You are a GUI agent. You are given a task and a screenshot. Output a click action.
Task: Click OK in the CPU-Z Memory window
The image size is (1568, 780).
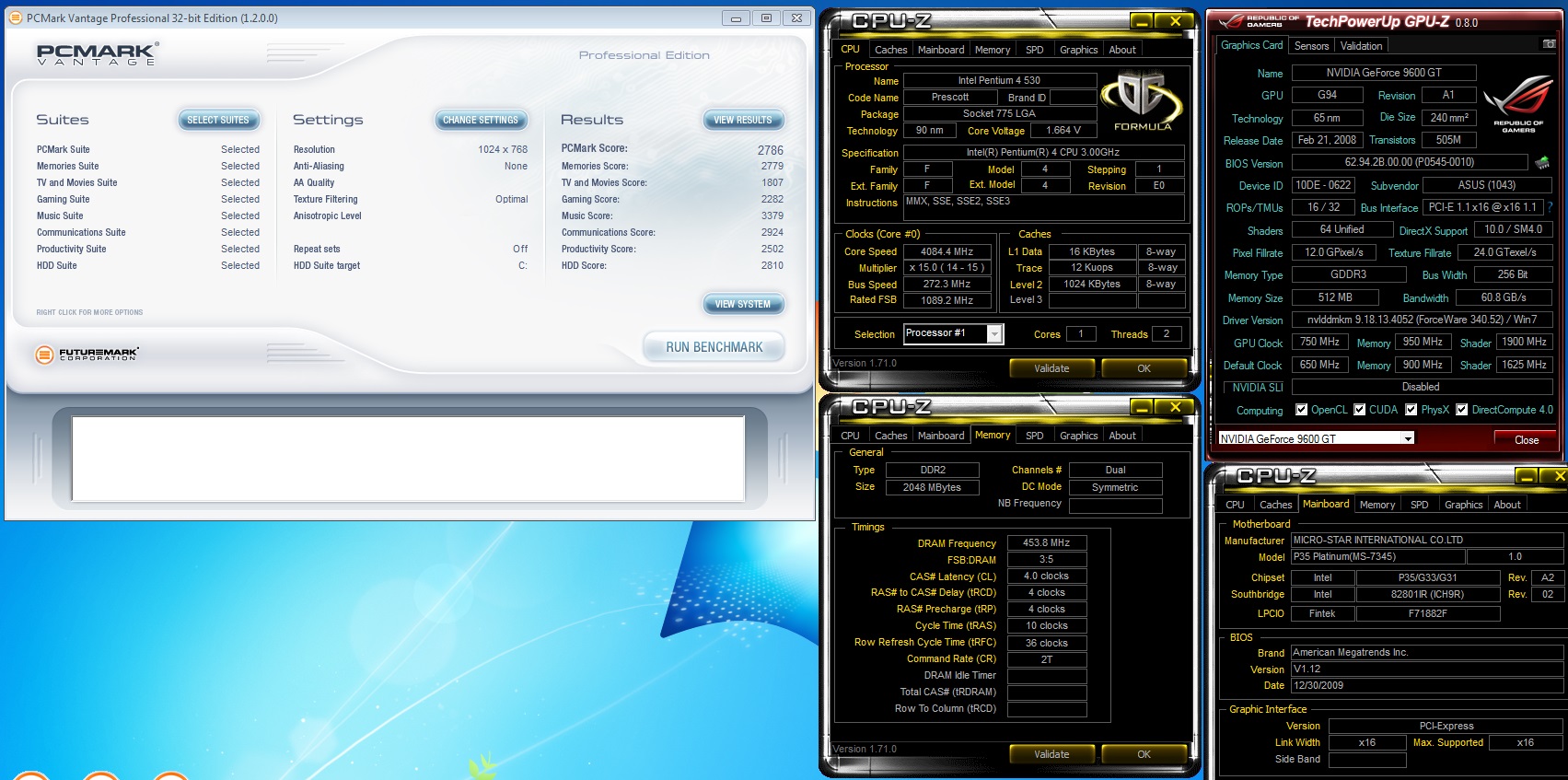1144,754
